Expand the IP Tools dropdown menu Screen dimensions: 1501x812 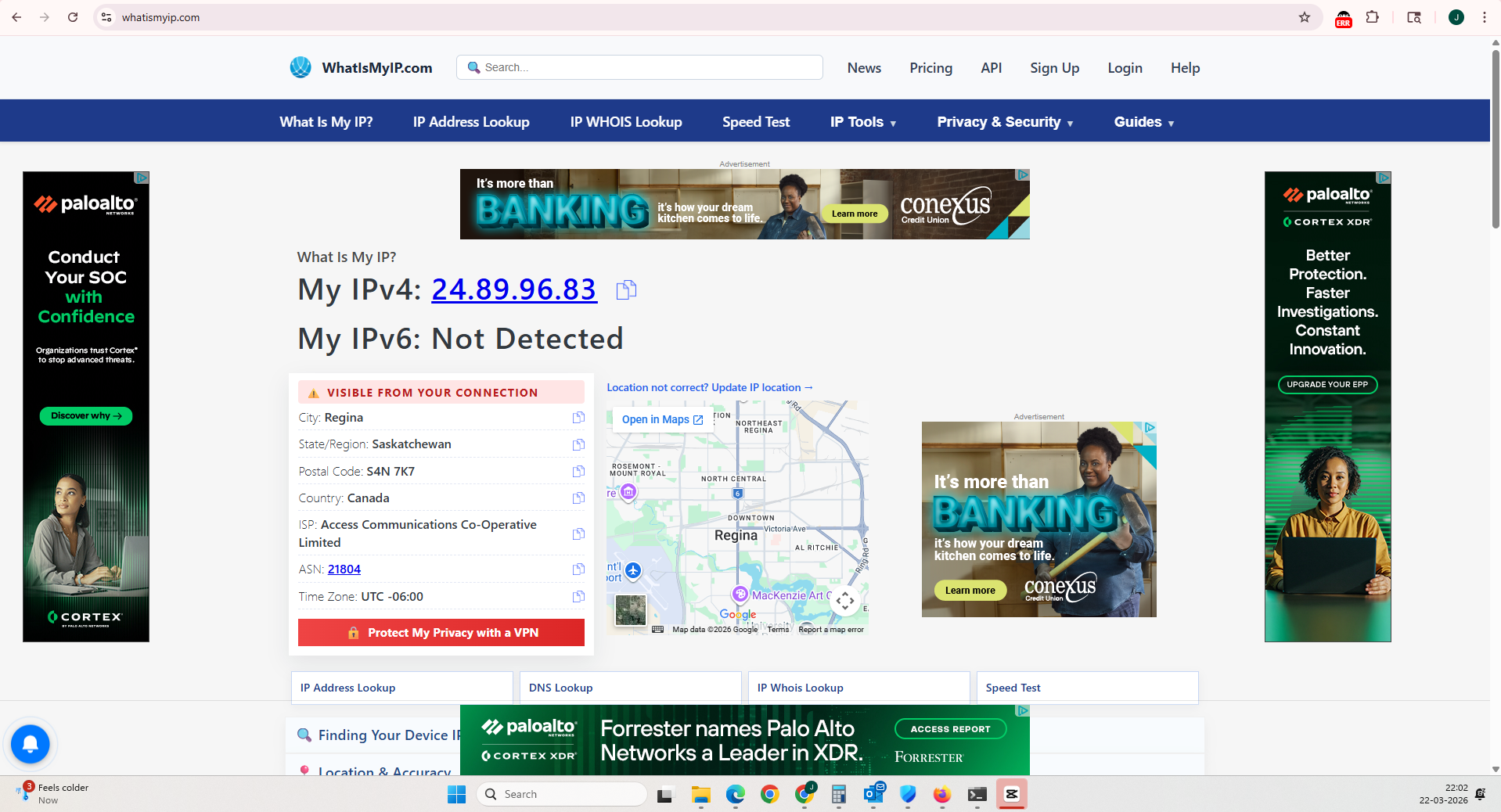pos(862,122)
